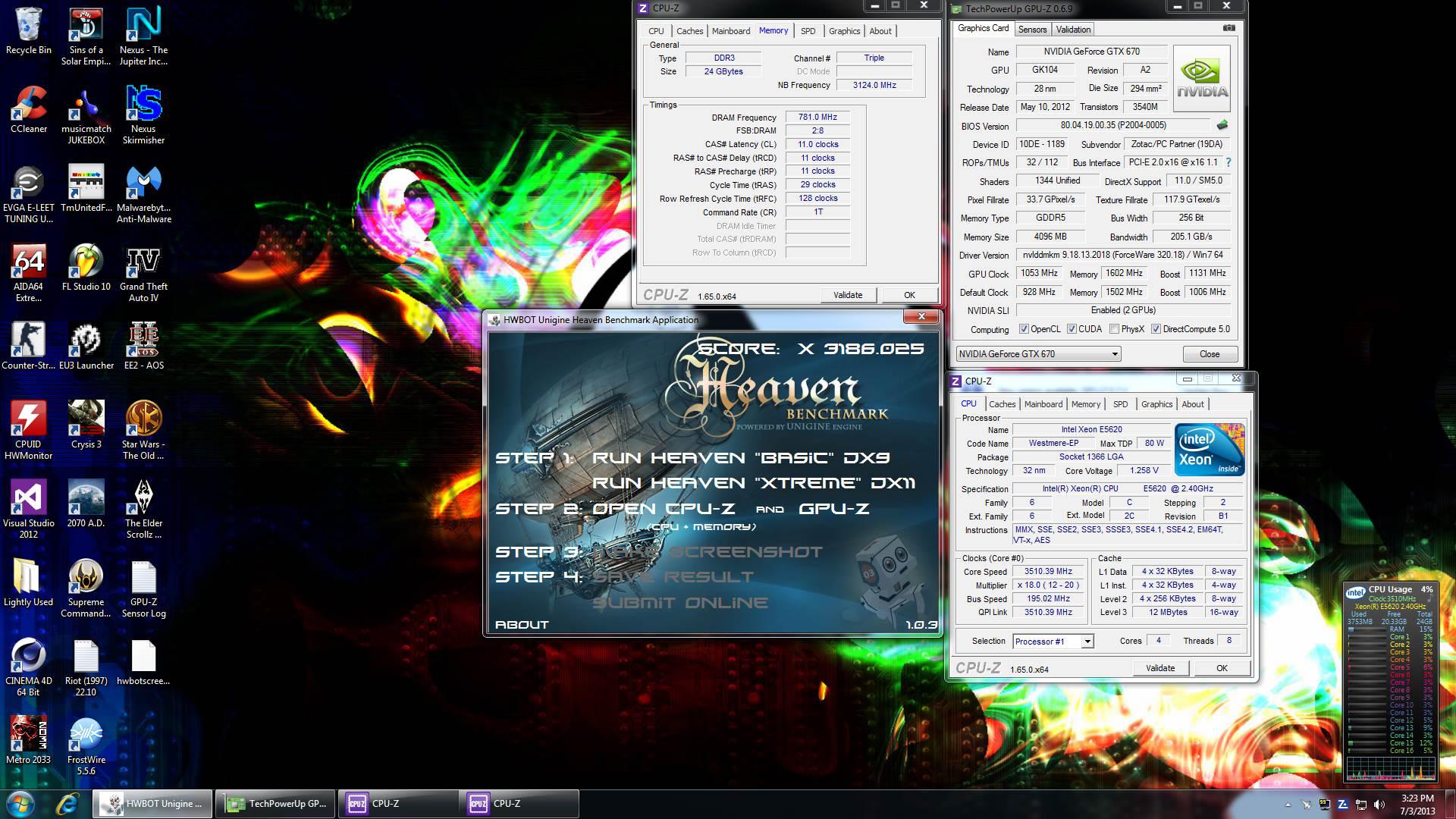The image size is (1456, 819).
Task: Click Save Result in Heaven benchmark
Action: [673, 577]
